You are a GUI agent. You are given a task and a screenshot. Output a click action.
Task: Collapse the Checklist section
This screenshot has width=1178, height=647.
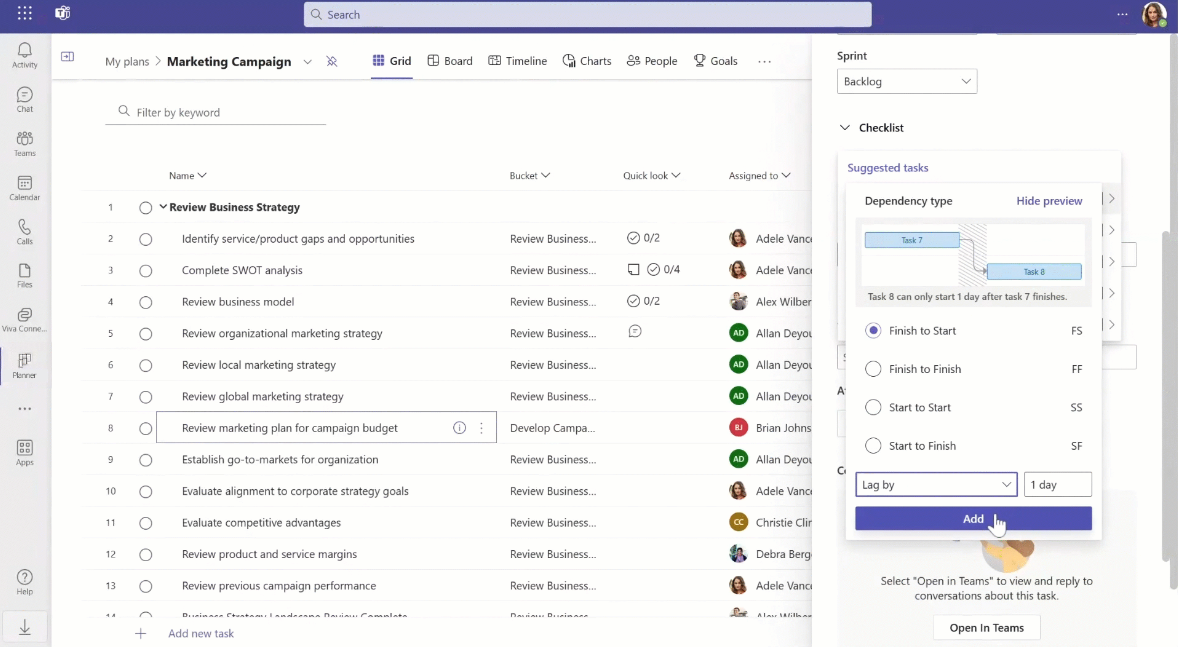(x=845, y=128)
